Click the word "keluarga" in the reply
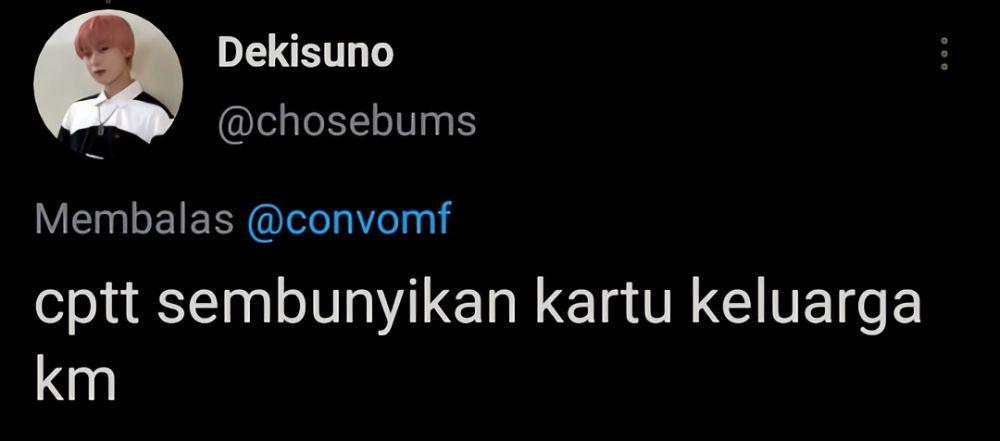Viewport: 1000px width, 441px height. click(806, 305)
